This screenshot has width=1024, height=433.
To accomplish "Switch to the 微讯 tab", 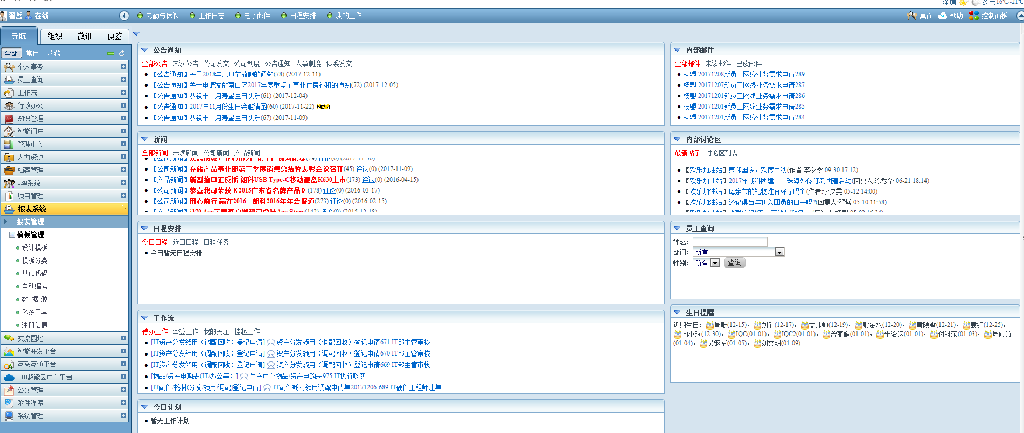I will 84,37.
